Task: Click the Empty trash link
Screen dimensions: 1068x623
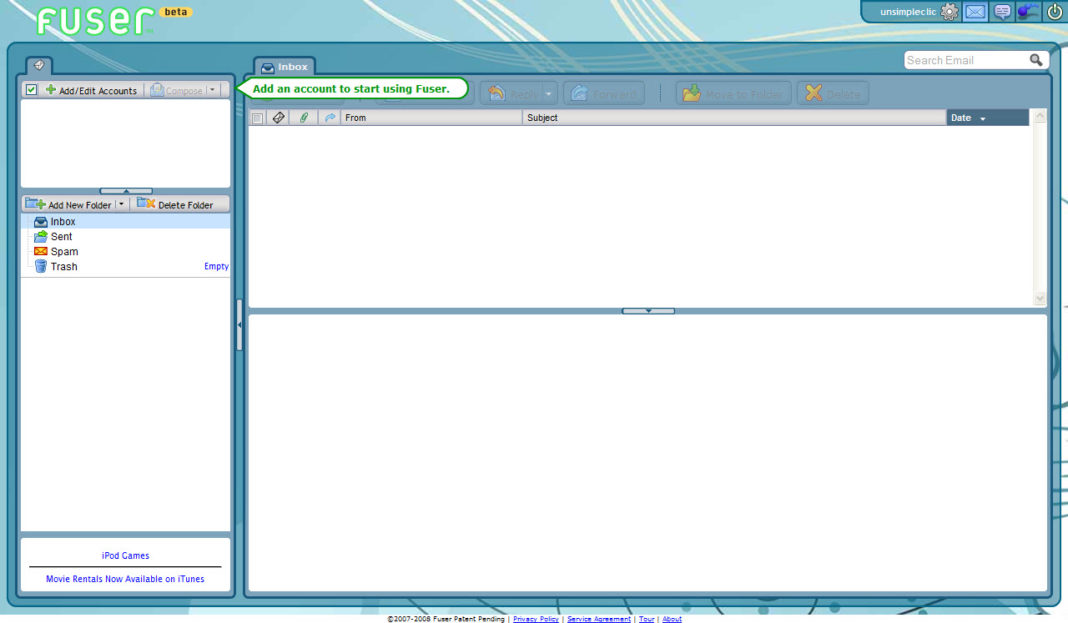Action: [x=216, y=266]
